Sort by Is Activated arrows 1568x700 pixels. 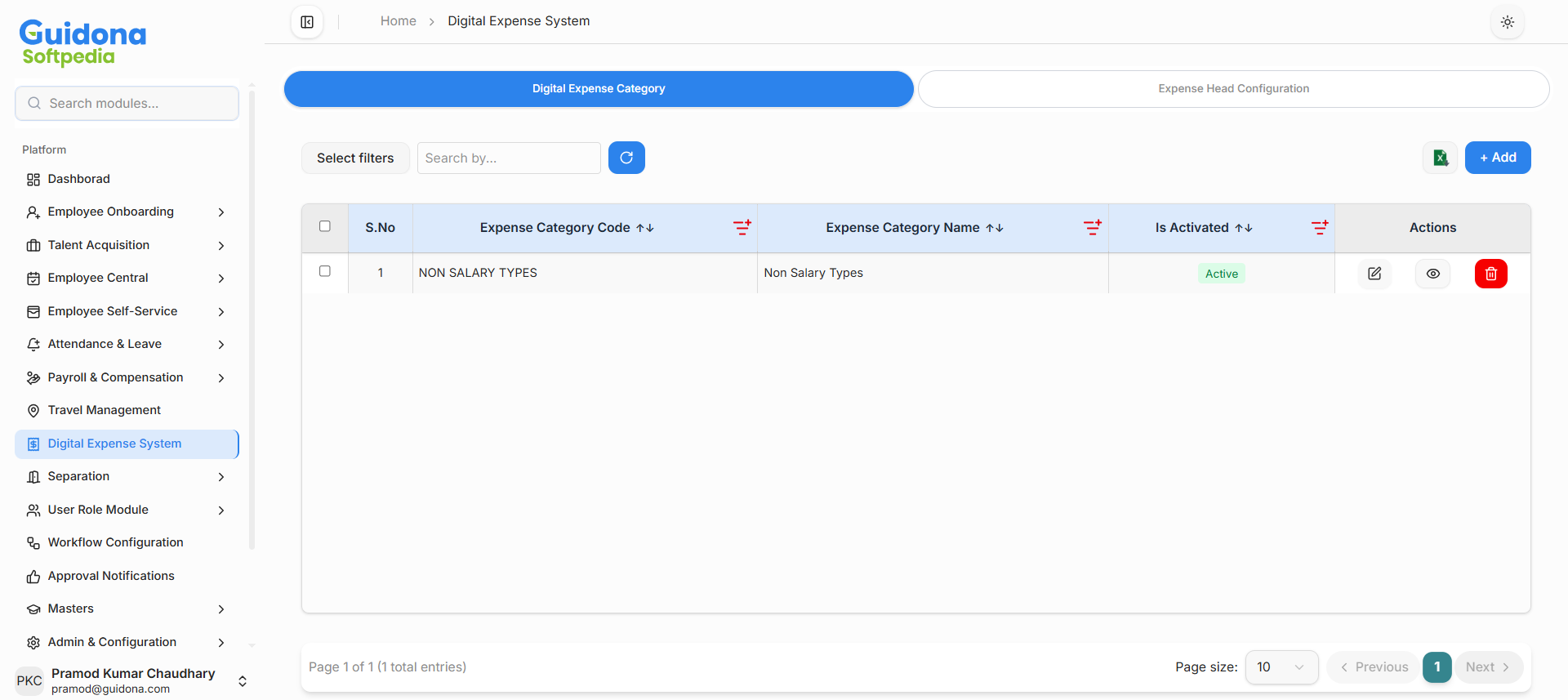(x=1244, y=228)
